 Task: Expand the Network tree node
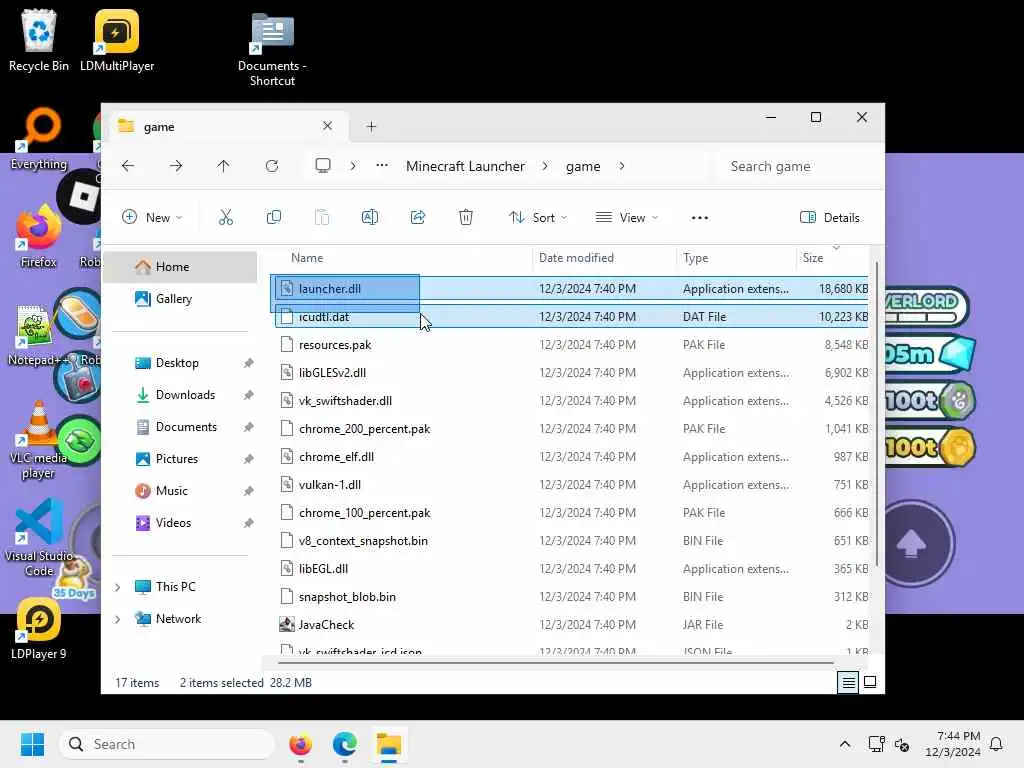[x=118, y=619]
